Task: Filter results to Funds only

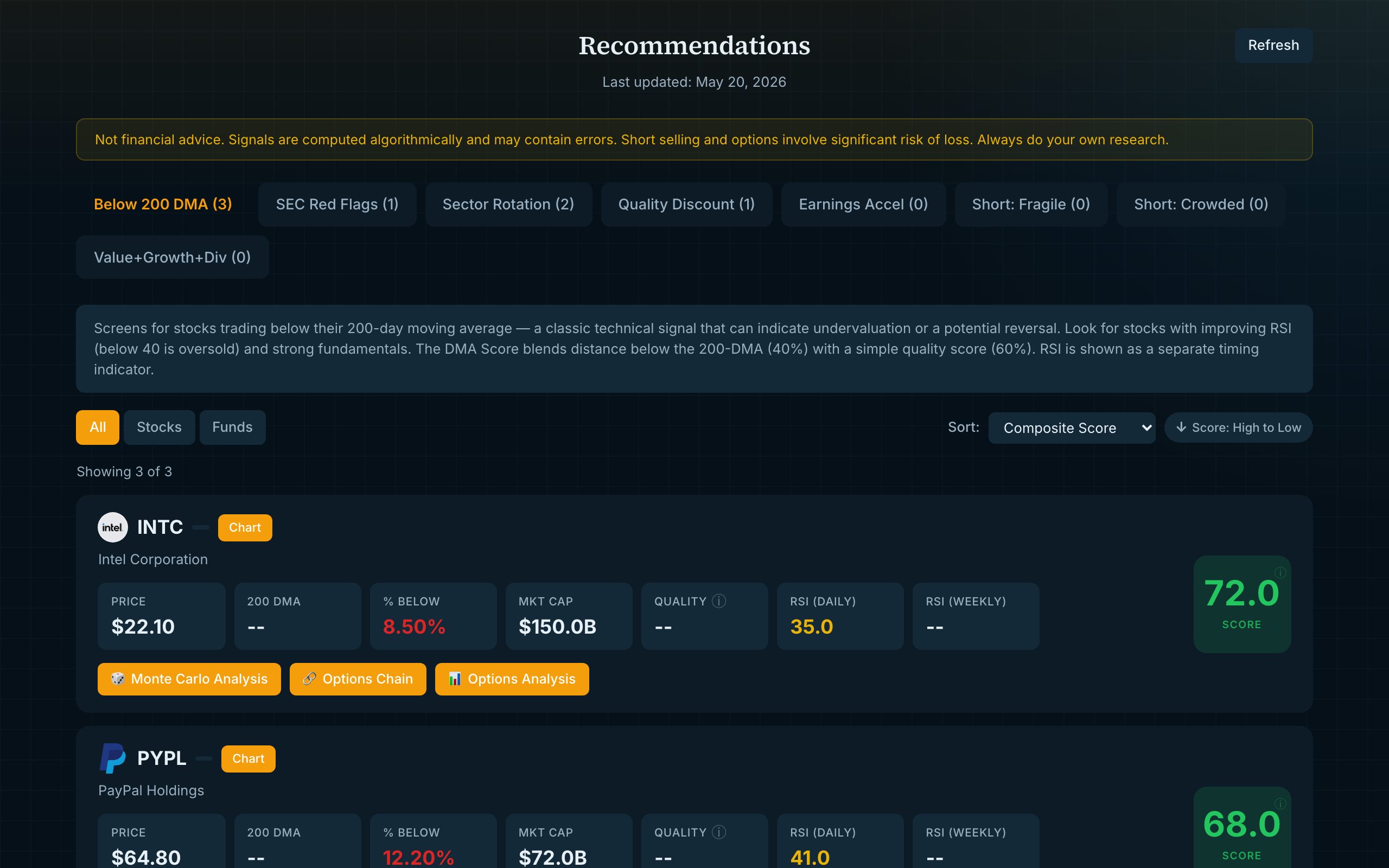Action: (x=232, y=427)
